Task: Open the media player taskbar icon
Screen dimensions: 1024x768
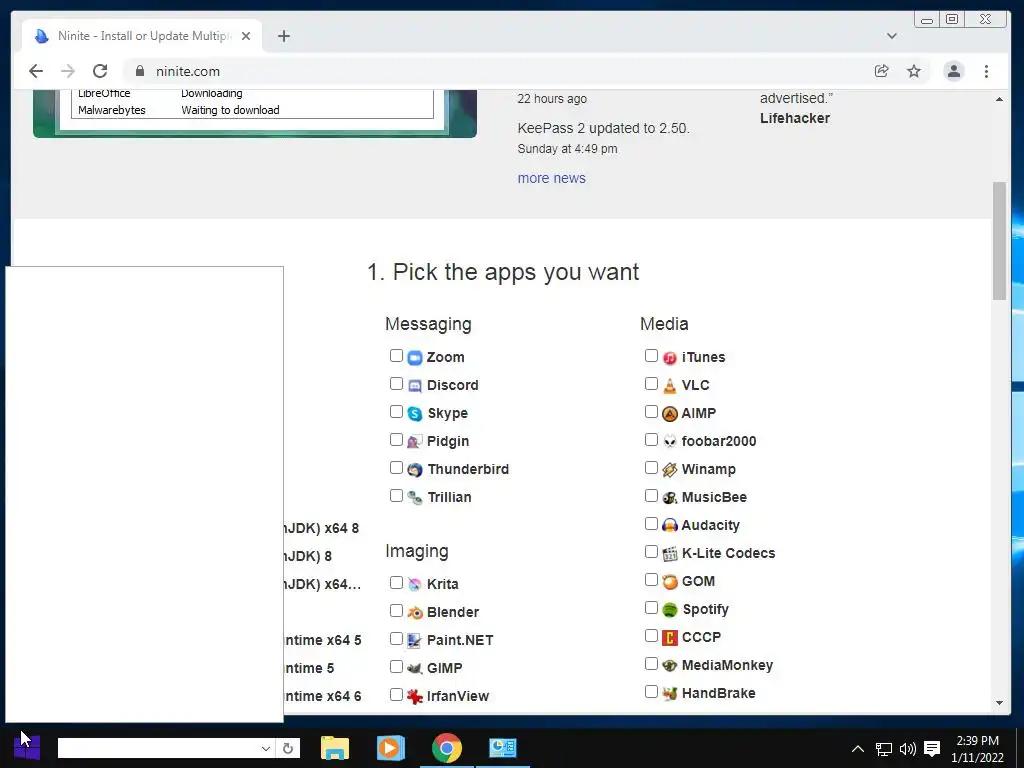Action: point(391,748)
